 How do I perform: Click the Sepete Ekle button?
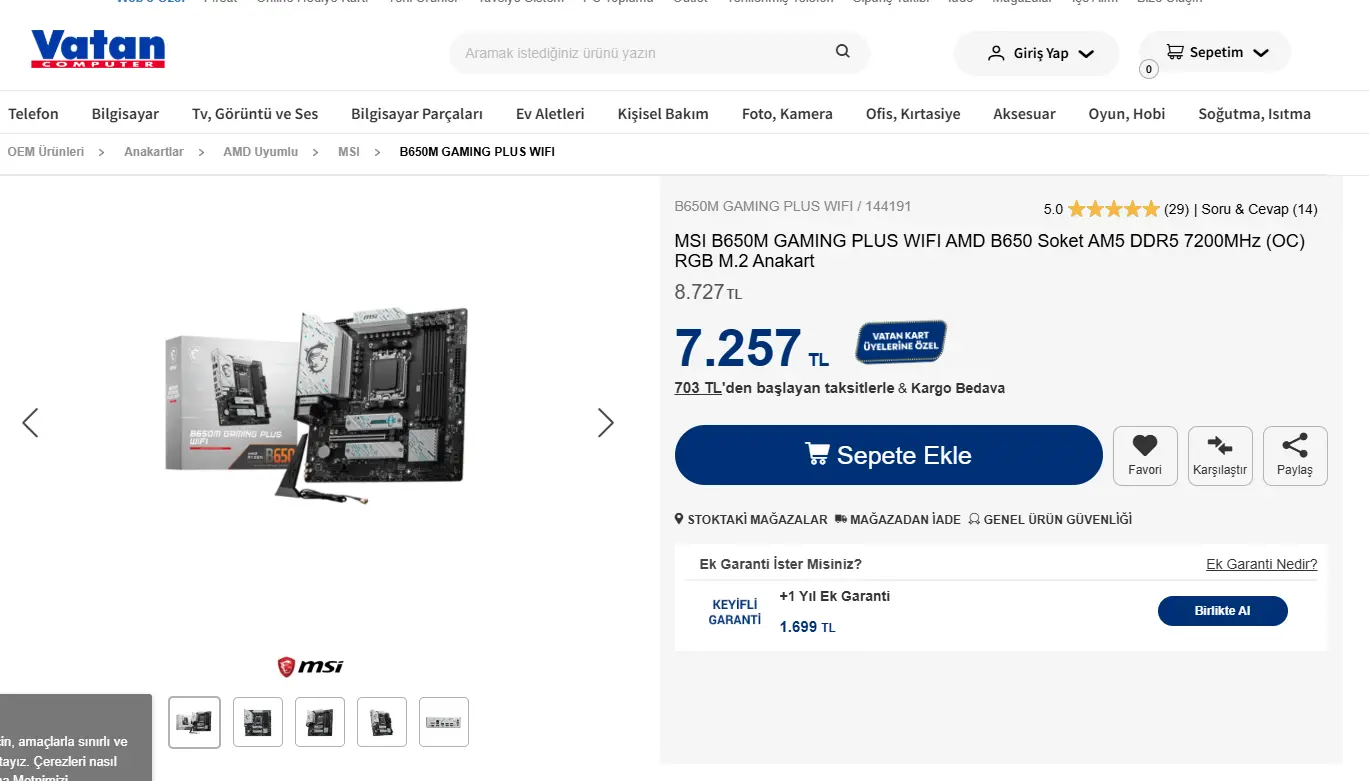point(889,455)
